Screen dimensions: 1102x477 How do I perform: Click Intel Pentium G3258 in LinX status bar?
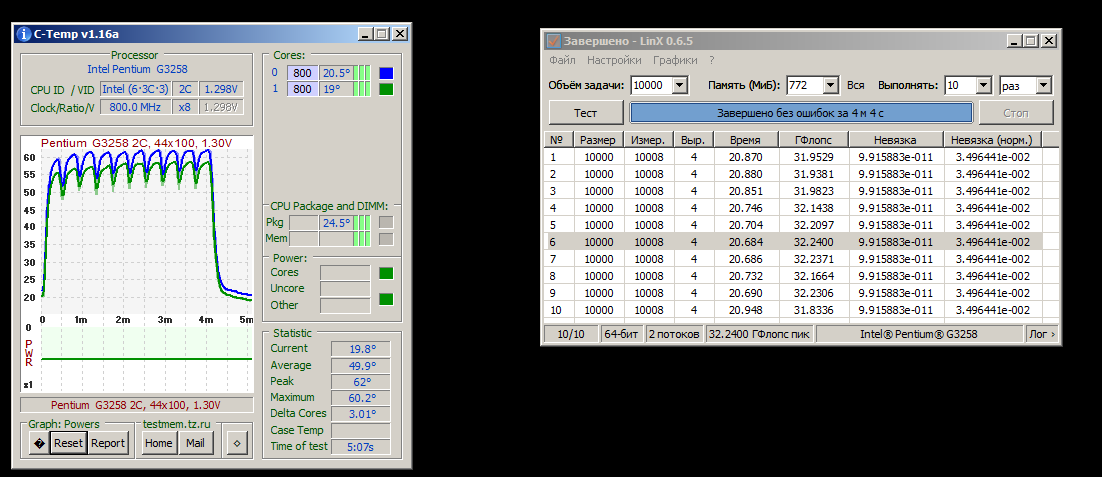[919, 334]
